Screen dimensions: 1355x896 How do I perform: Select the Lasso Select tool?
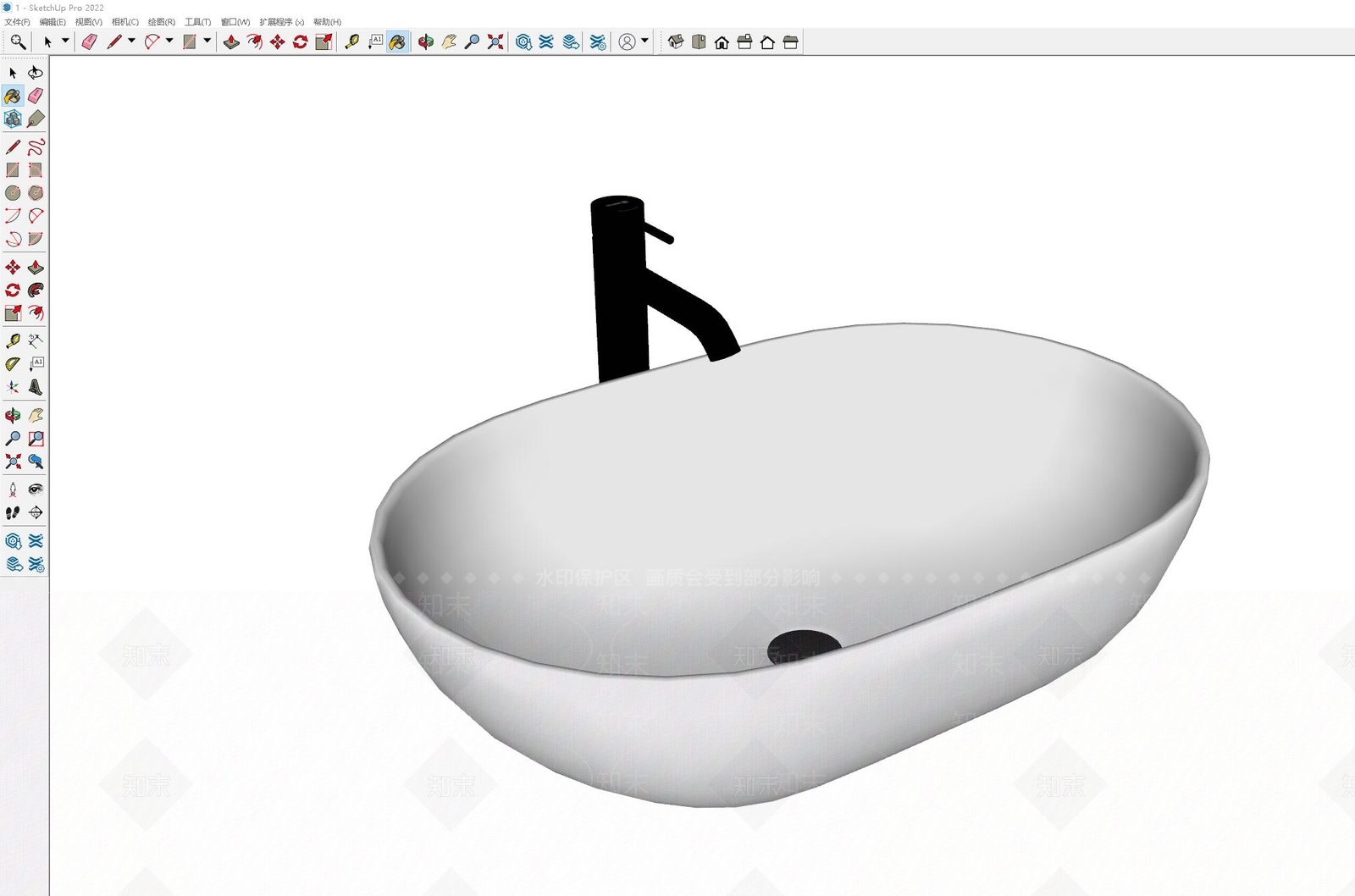(36, 73)
